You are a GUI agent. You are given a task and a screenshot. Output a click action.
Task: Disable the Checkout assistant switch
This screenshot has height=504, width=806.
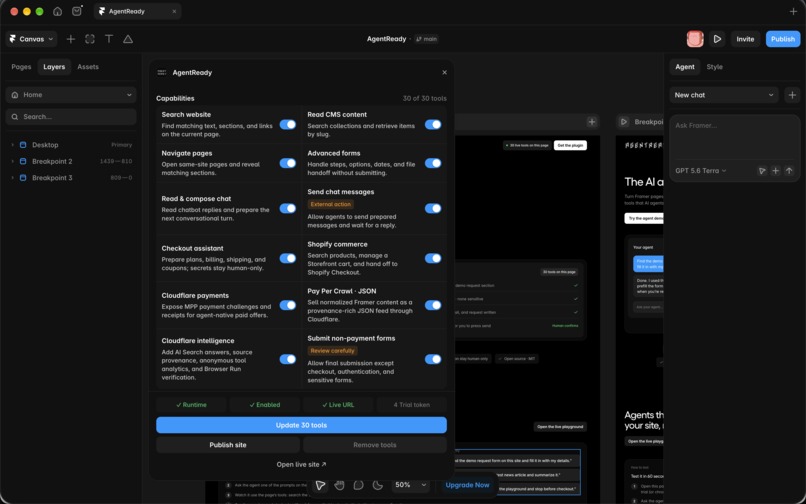tap(287, 258)
